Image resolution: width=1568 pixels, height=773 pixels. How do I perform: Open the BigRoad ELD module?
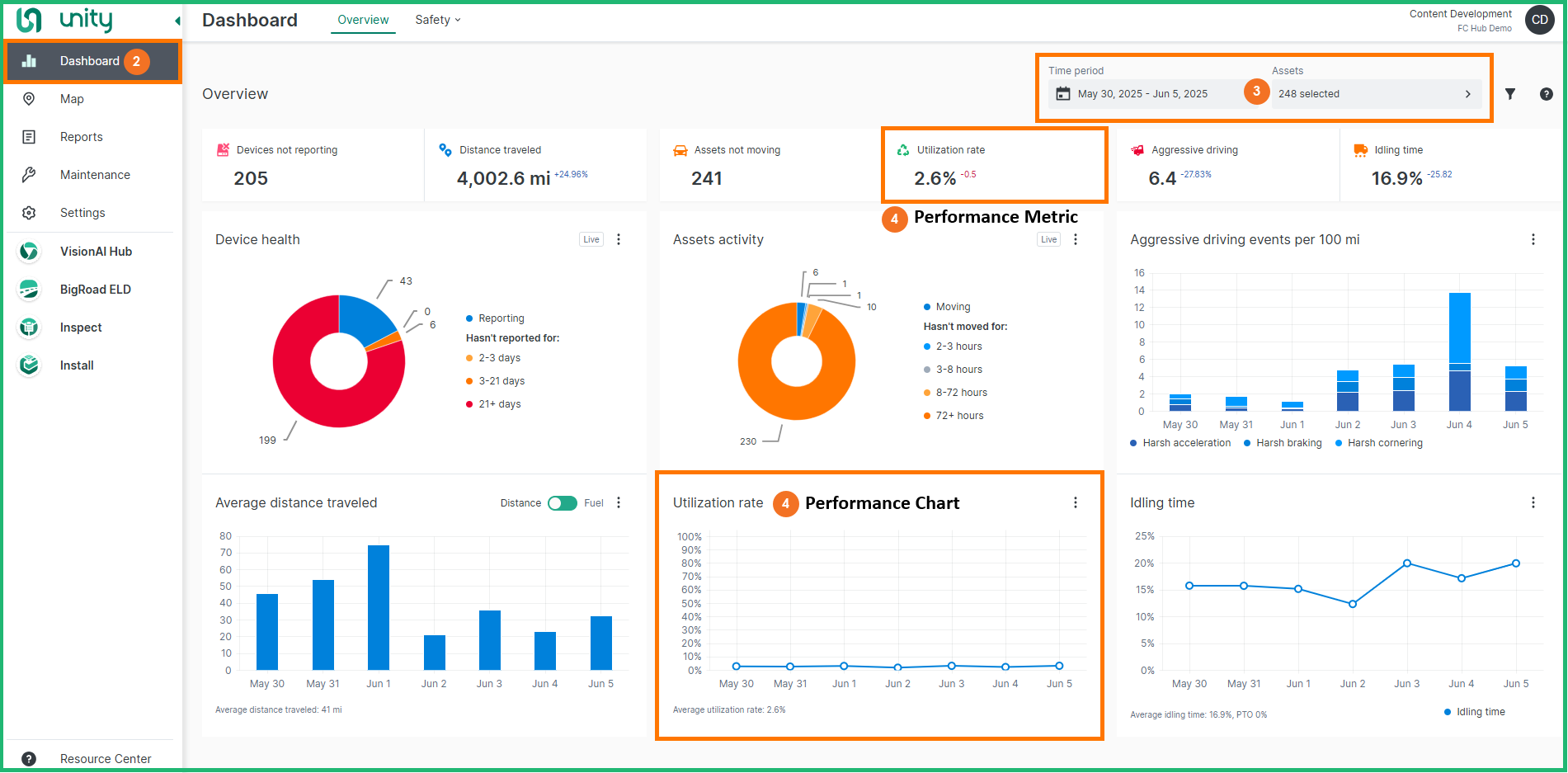(96, 289)
